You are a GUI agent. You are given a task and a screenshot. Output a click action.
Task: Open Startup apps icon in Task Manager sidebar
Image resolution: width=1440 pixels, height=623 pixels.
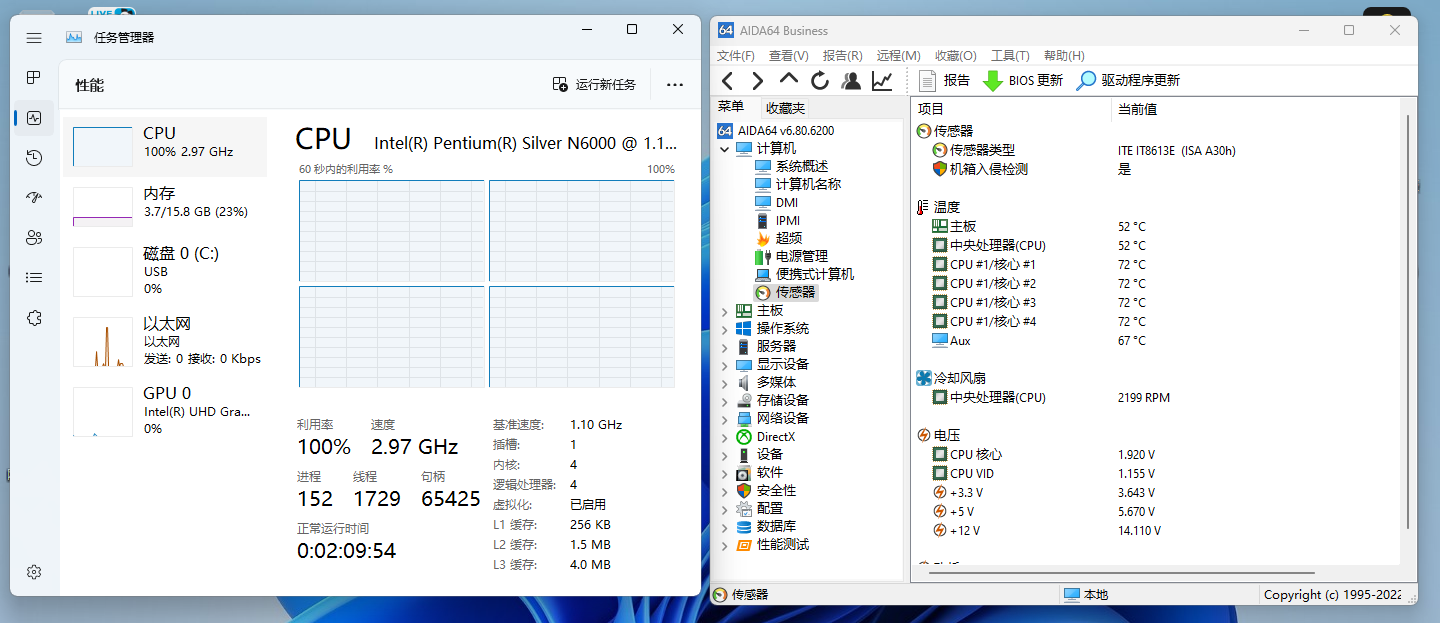pos(34,197)
